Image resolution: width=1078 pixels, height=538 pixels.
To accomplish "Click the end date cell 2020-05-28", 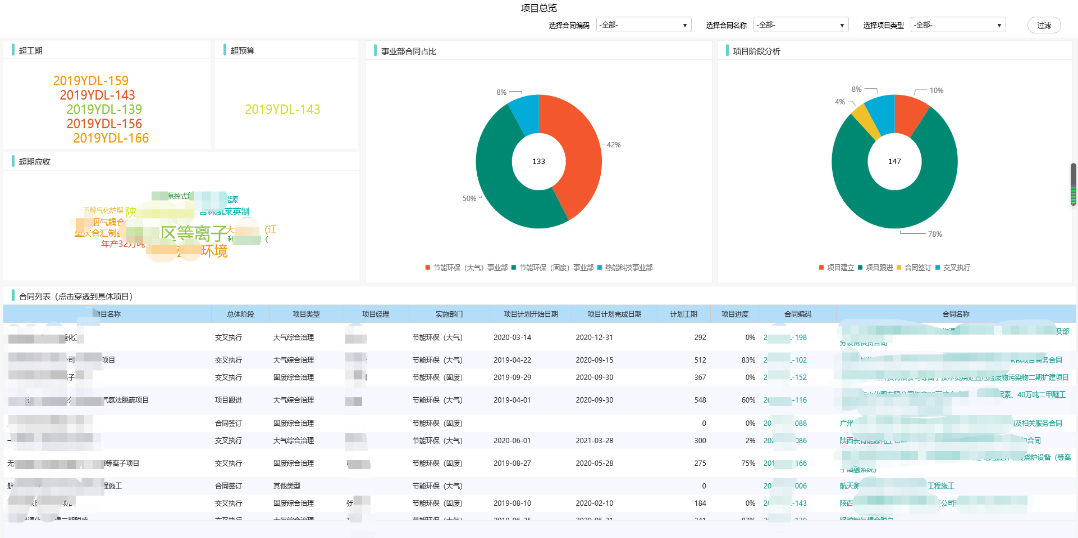I will pos(593,463).
